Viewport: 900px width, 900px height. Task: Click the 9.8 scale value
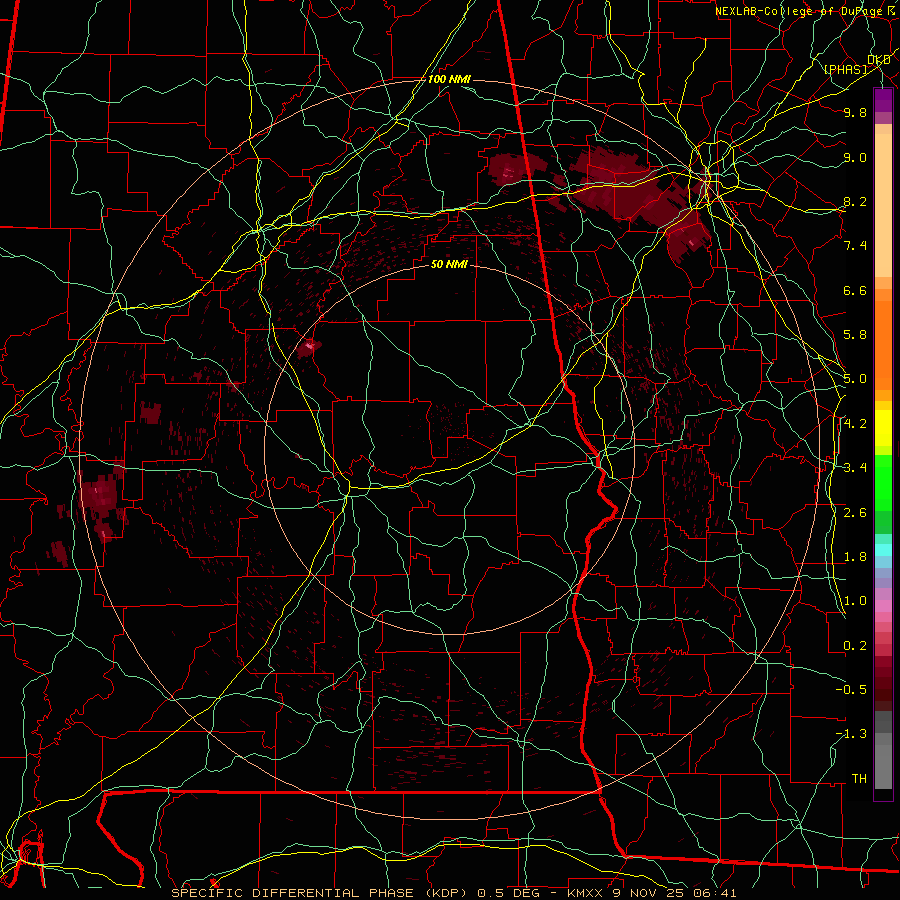point(855,112)
